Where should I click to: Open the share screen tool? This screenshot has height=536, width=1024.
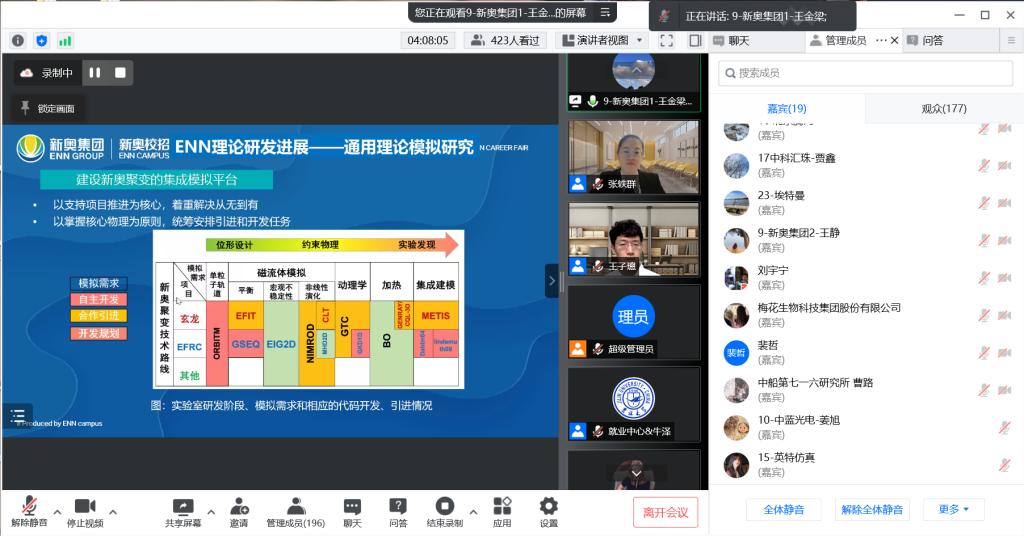(182, 510)
